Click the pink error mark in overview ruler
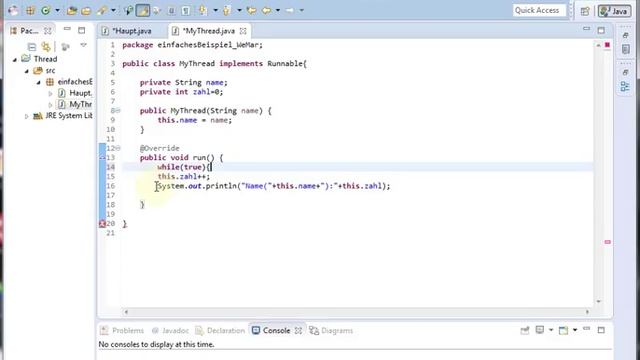640x360 pixels. click(x=607, y=242)
